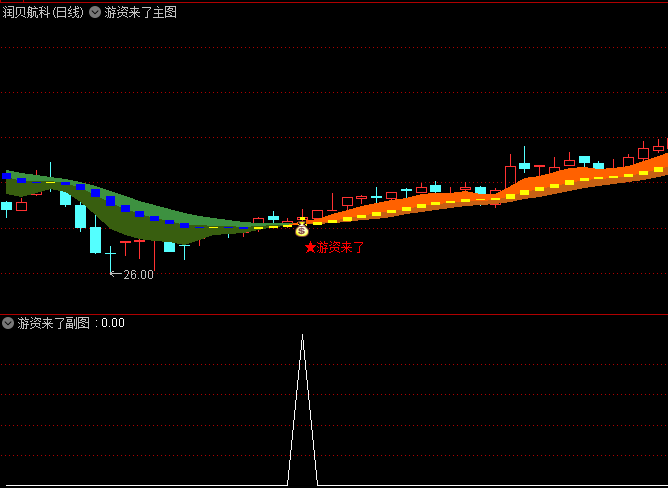Click the 游资来了副图 : 0.00 indicator label
668x488 pixels.
(71, 323)
